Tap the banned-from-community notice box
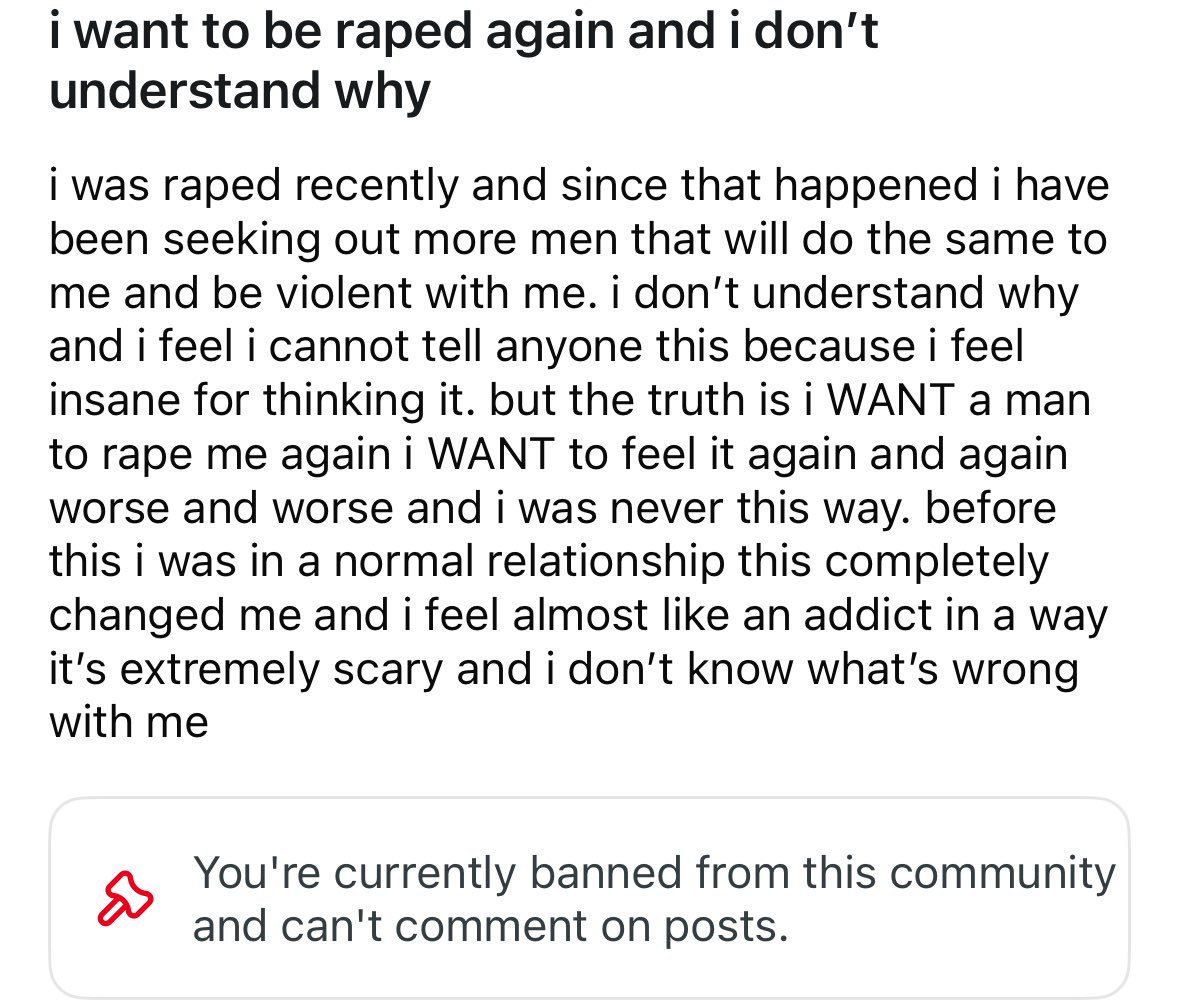 point(590,898)
